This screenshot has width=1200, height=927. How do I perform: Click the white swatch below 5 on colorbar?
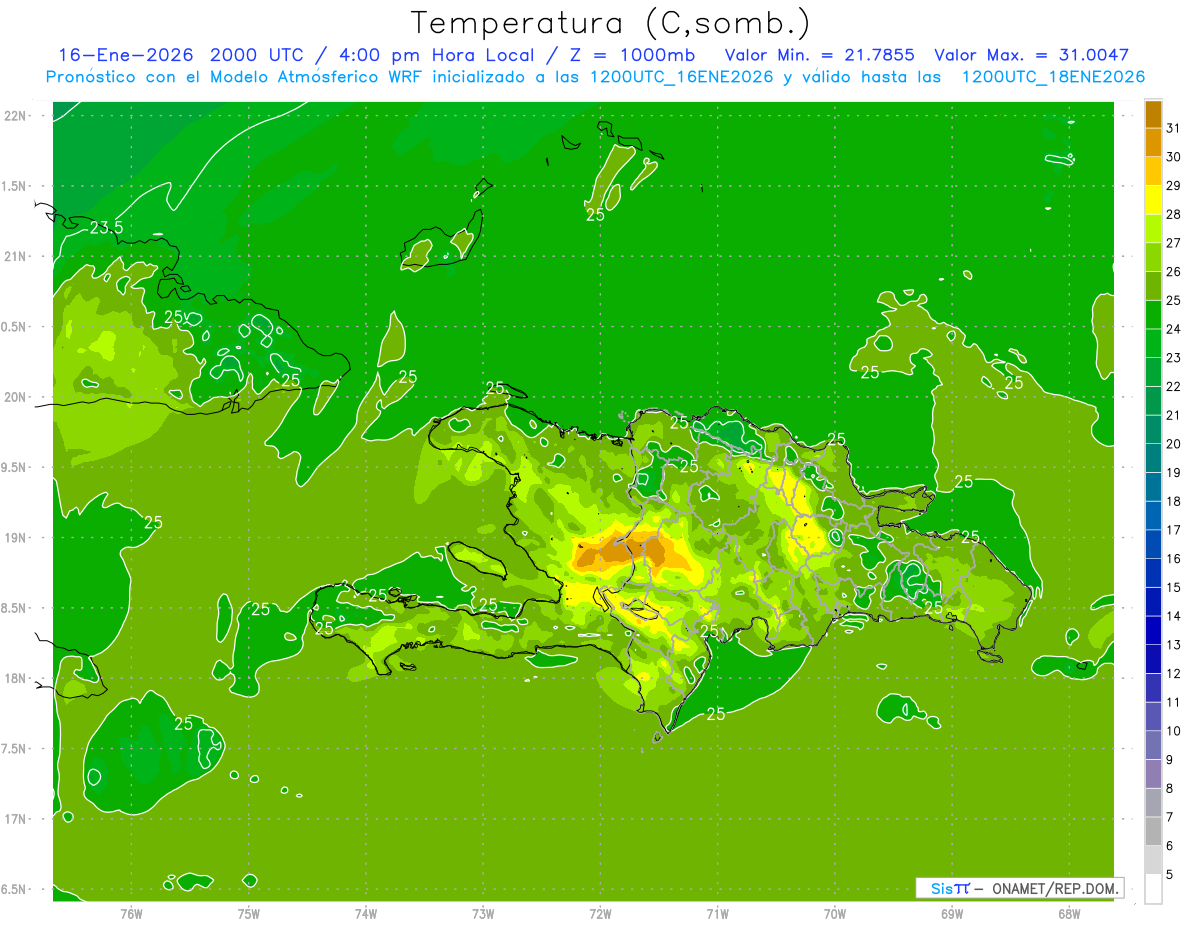[x=1153, y=888]
